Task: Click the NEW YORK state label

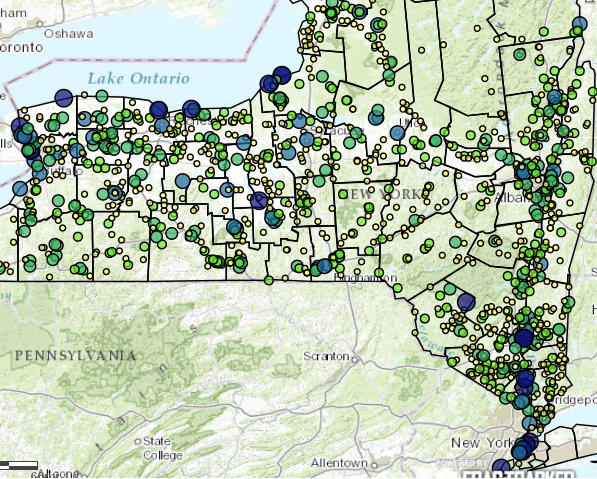Action: pos(386,194)
